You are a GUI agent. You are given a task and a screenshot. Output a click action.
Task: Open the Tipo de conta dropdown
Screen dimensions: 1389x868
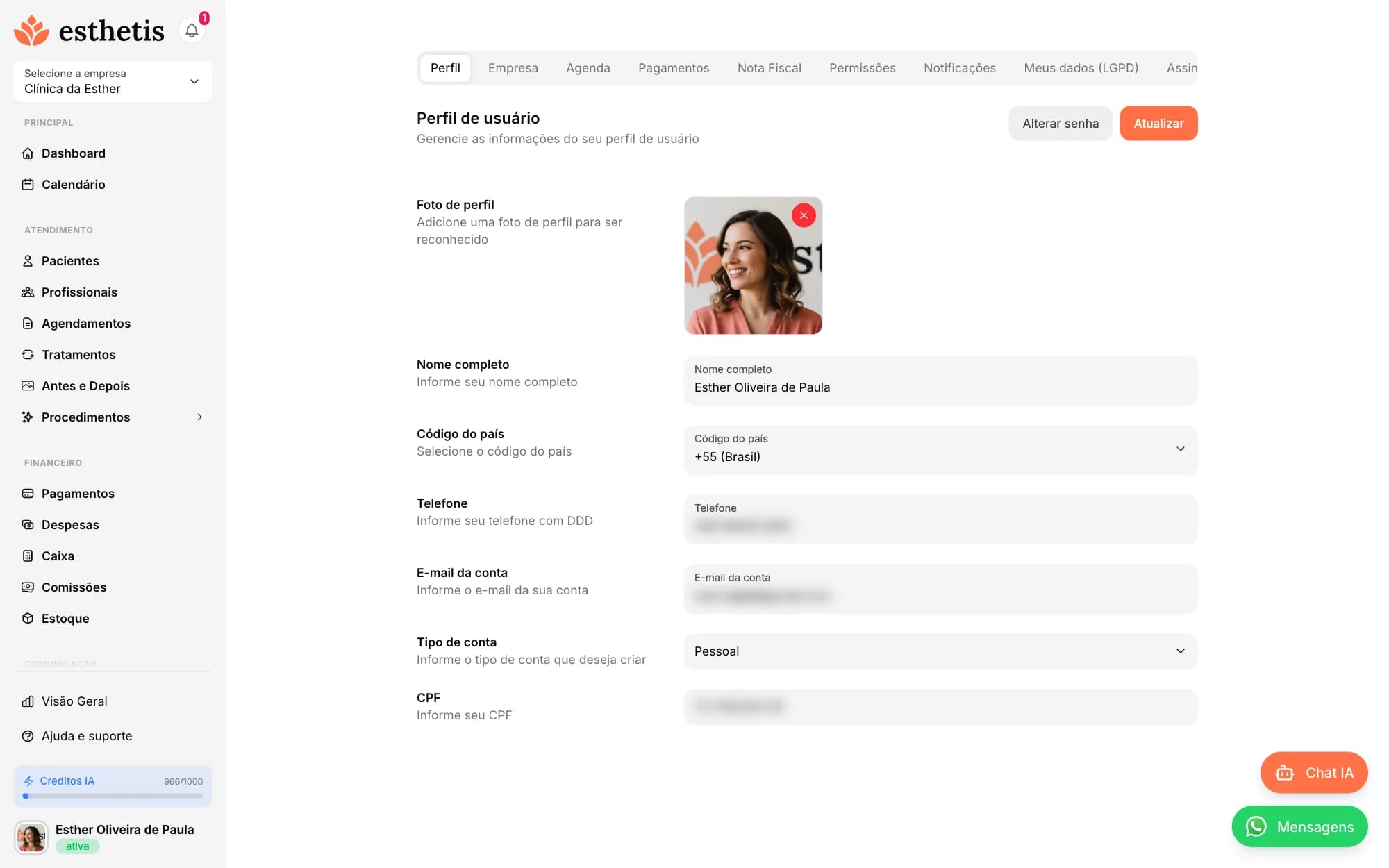pos(940,651)
